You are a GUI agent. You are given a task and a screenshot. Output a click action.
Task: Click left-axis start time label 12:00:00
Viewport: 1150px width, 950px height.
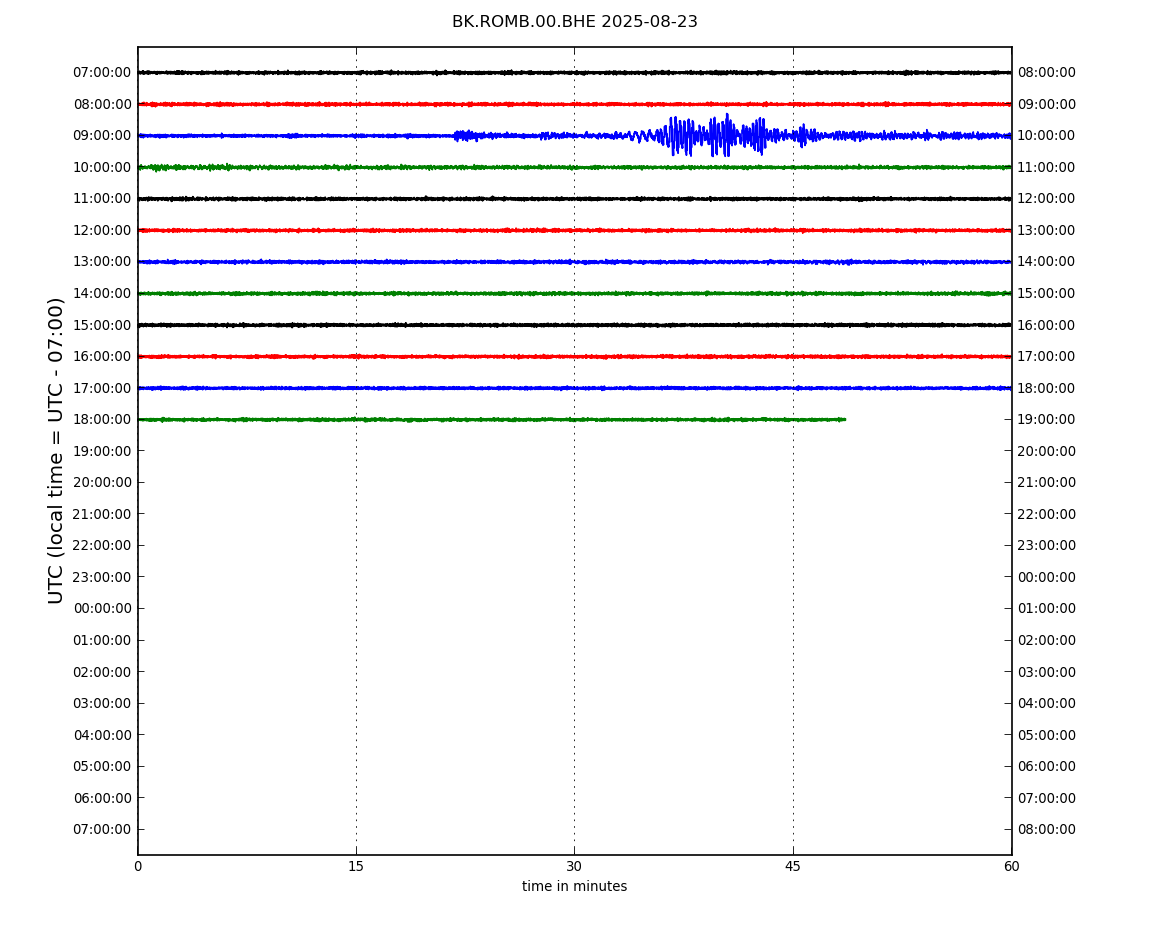[102, 230]
